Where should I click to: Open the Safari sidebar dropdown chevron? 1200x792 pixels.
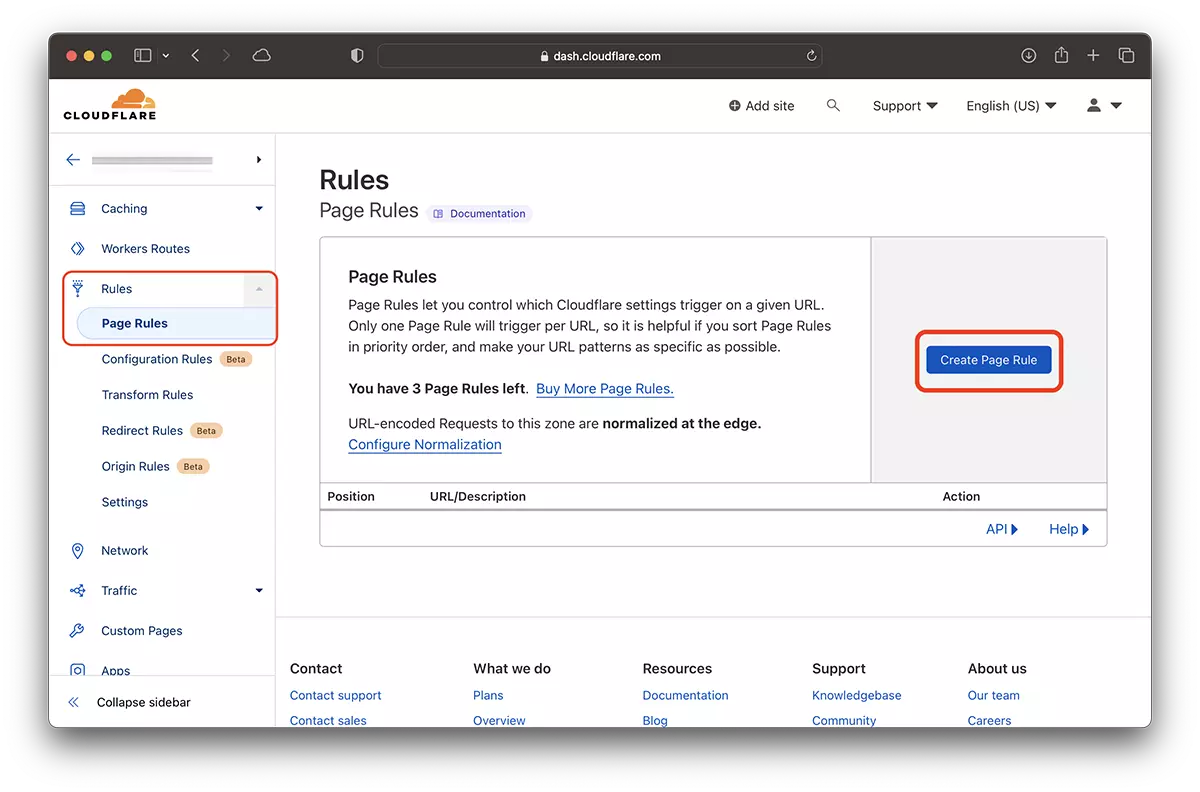coord(166,56)
